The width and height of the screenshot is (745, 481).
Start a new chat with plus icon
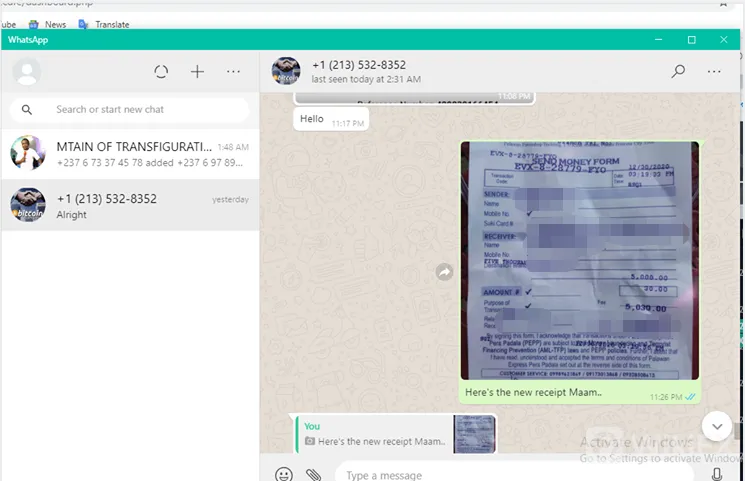coord(197,71)
